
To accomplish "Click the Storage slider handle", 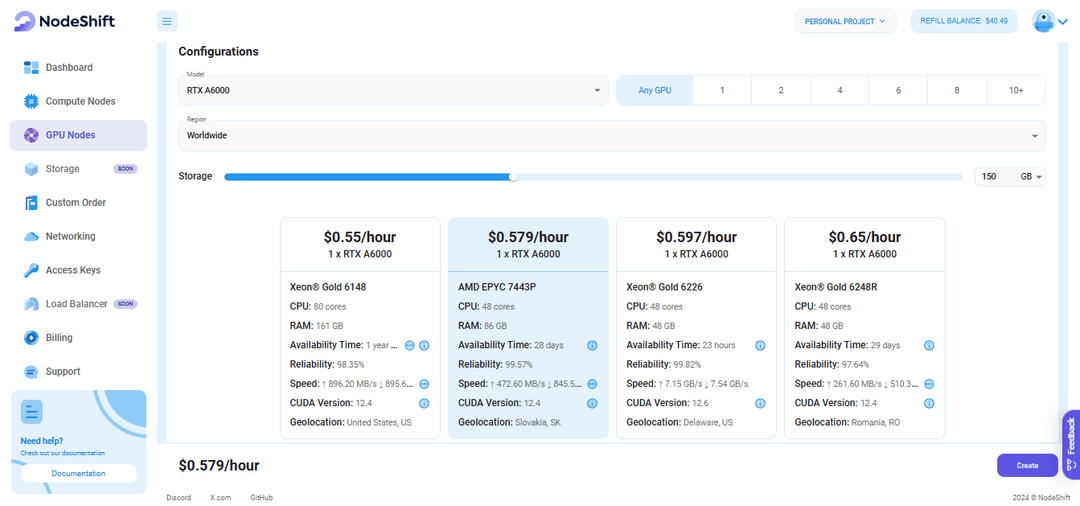I will 513,177.
